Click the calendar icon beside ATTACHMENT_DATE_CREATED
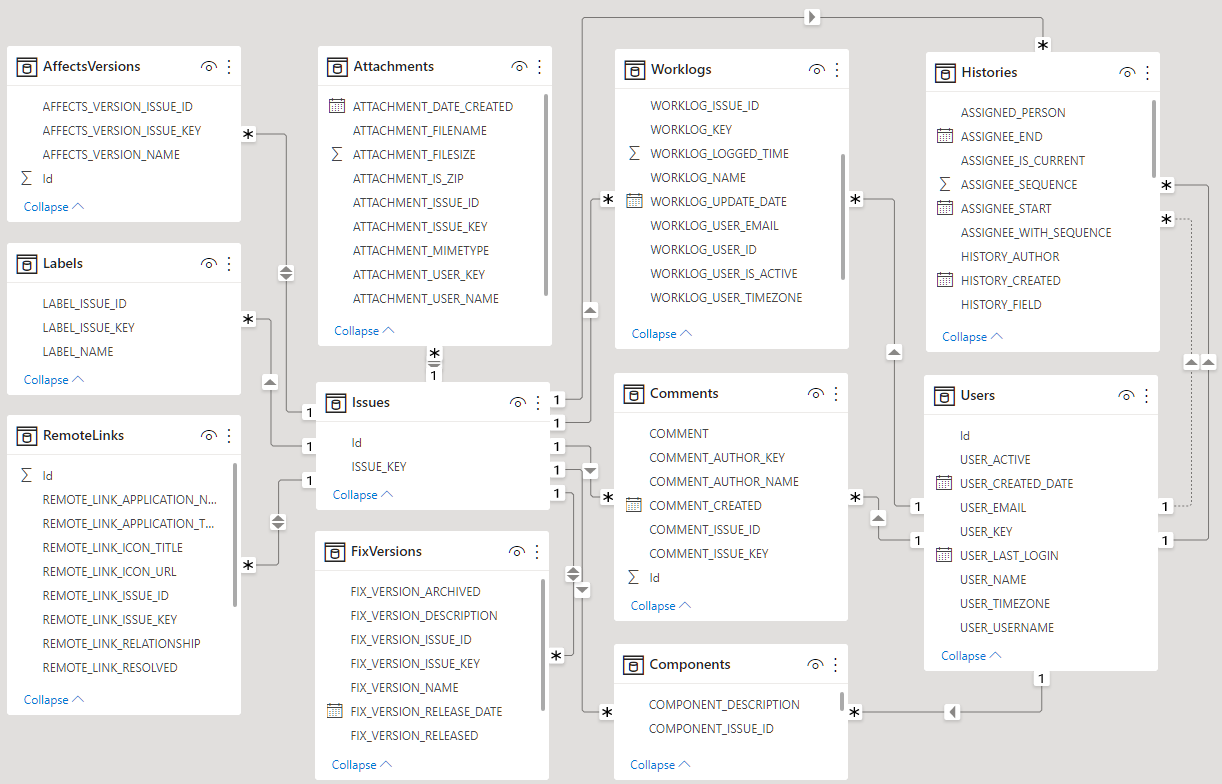This screenshot has height=784, width=1222. [x=337, y=106]
